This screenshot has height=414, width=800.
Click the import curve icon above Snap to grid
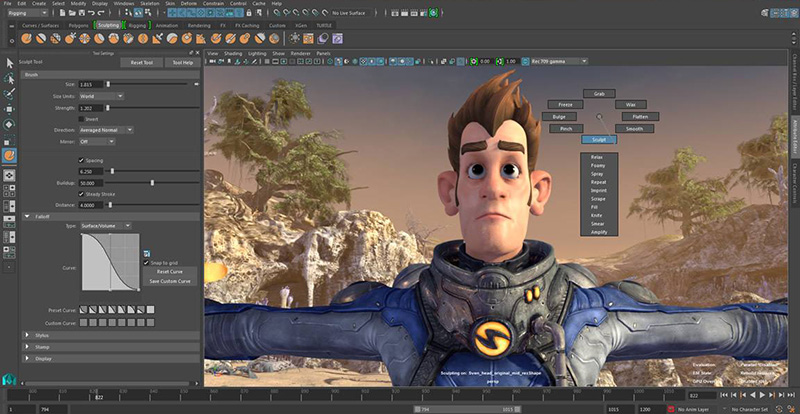(x=146, y=253)
